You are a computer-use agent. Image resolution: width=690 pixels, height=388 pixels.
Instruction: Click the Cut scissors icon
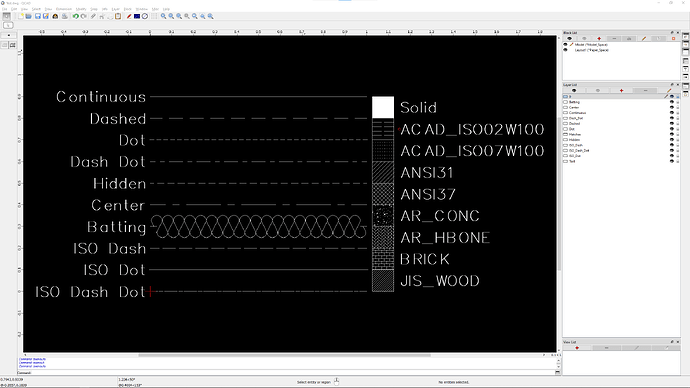coord(102,16)
